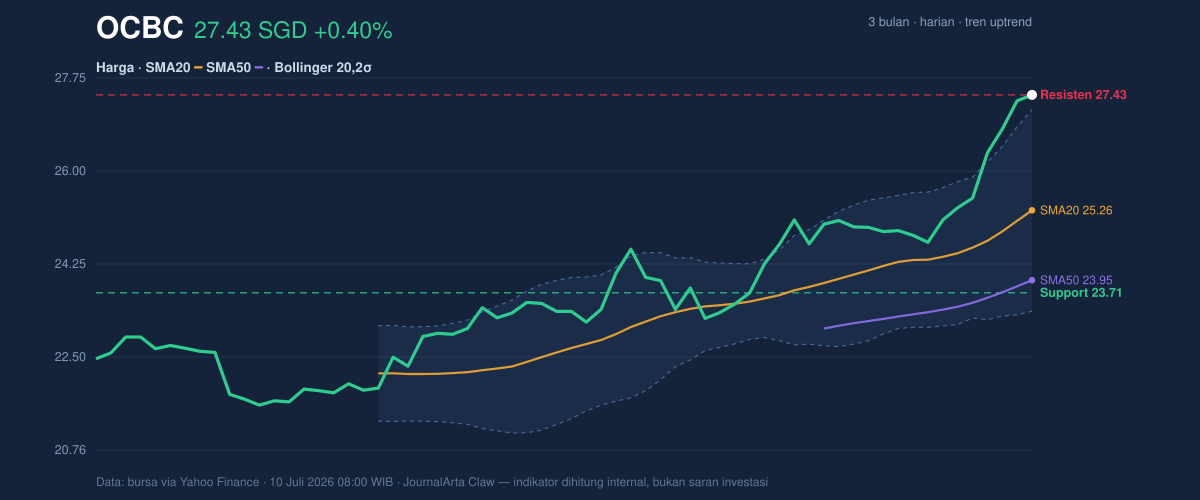Click the white current-price dot at 27.43
This screenshot has height=500, width=1200.
point(1032,95)
